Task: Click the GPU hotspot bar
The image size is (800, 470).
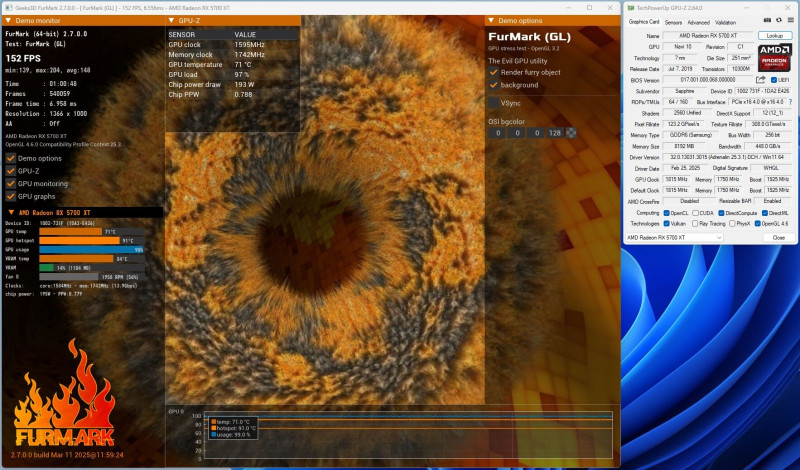Action: coord(80,240)
